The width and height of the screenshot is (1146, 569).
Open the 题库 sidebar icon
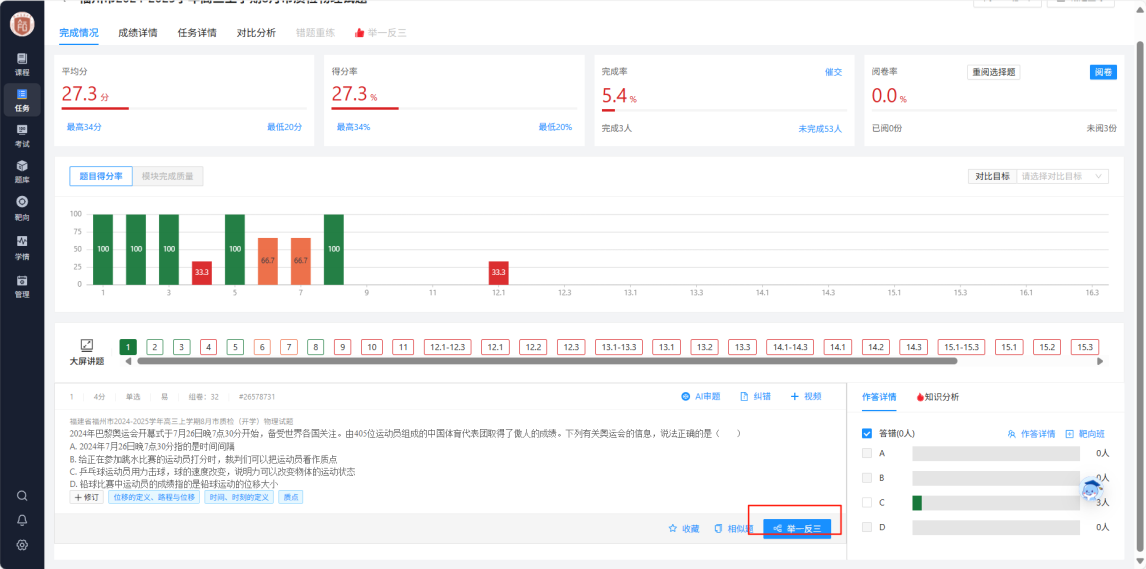click(x=22, y=172)
